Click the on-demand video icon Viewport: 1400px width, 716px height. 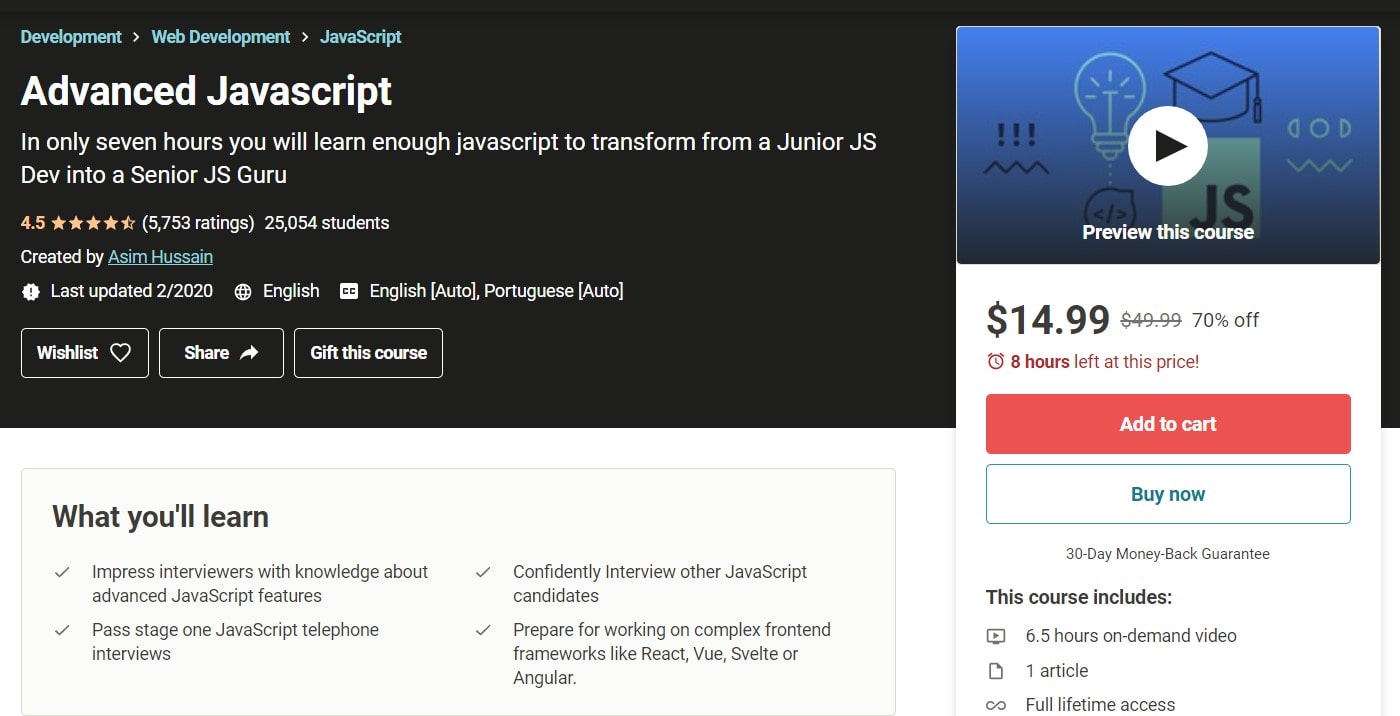click(996, 636)
